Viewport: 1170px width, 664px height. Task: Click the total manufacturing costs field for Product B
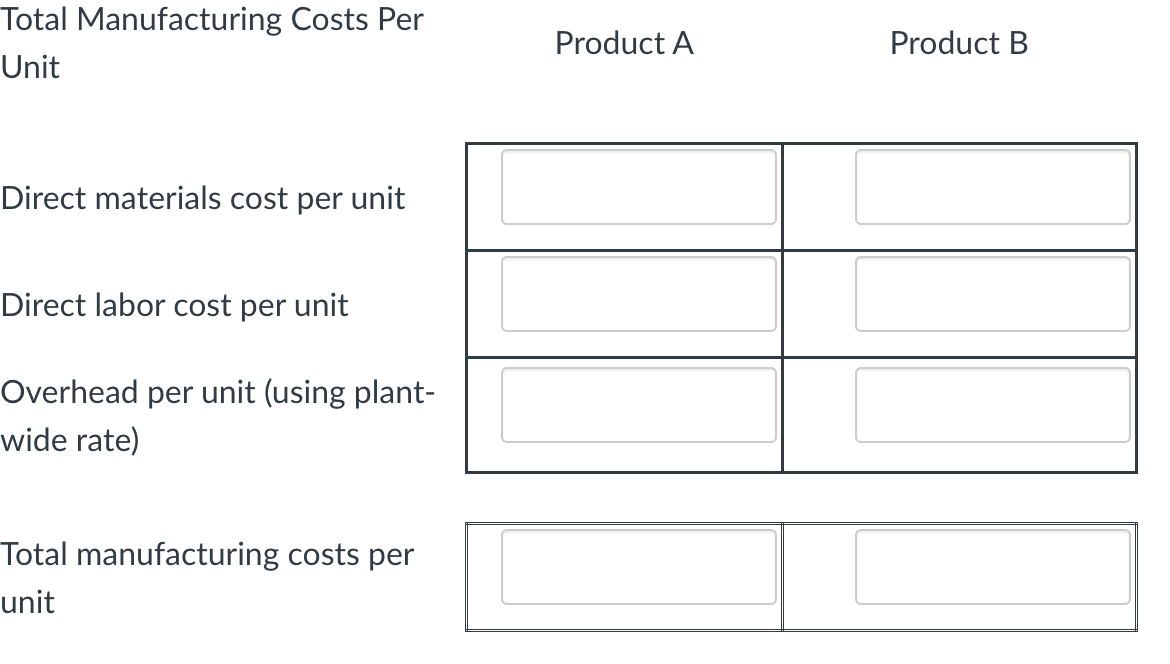[993, 567]
